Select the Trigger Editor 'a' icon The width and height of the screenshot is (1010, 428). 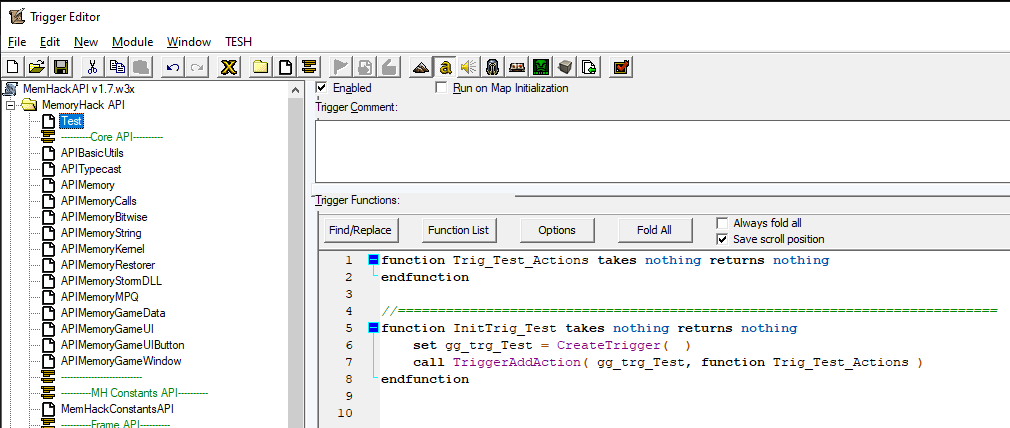[x=444, y=67]
